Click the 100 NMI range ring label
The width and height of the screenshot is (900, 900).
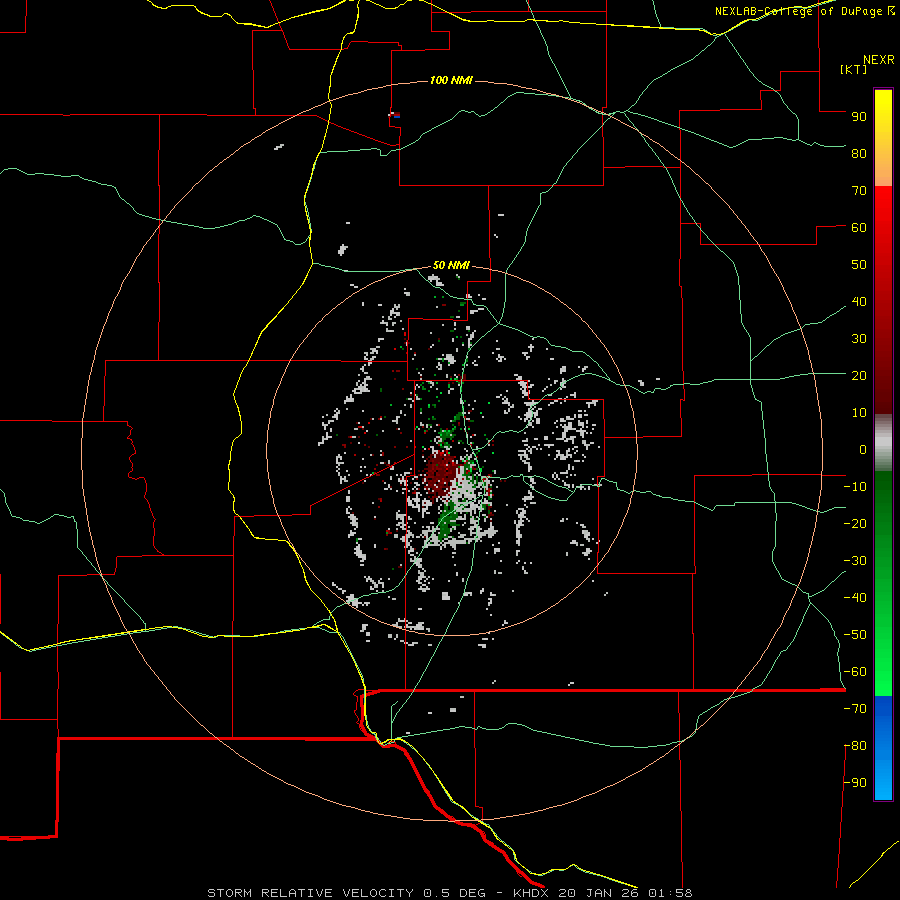pyautogui.click(x=451, y=80)
